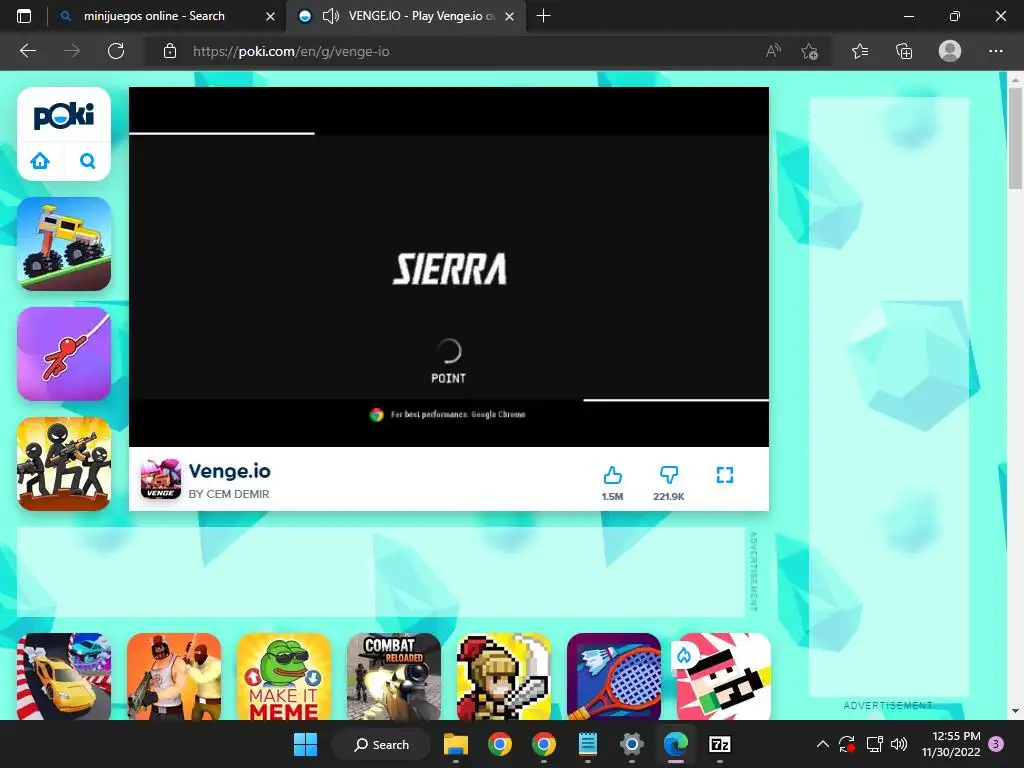Open Edge Collections

[x=904, y=51]
